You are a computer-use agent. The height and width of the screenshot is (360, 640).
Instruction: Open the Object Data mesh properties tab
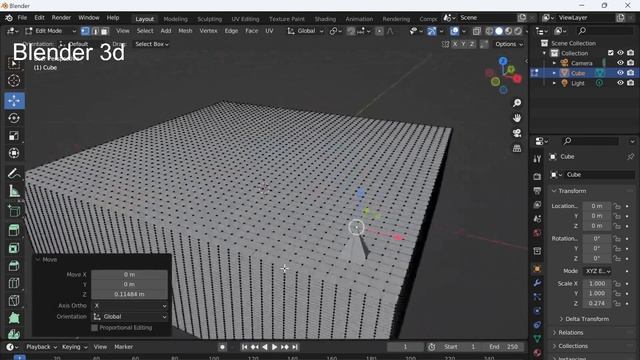(537, 339)
